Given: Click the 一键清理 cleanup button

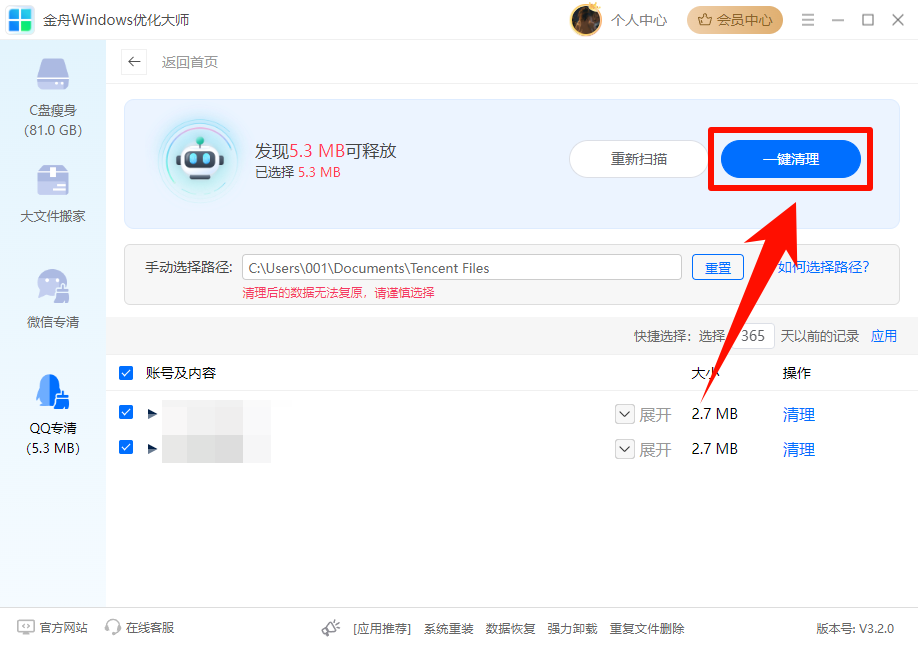Looking at the screenshot, I should coord(790,158).
